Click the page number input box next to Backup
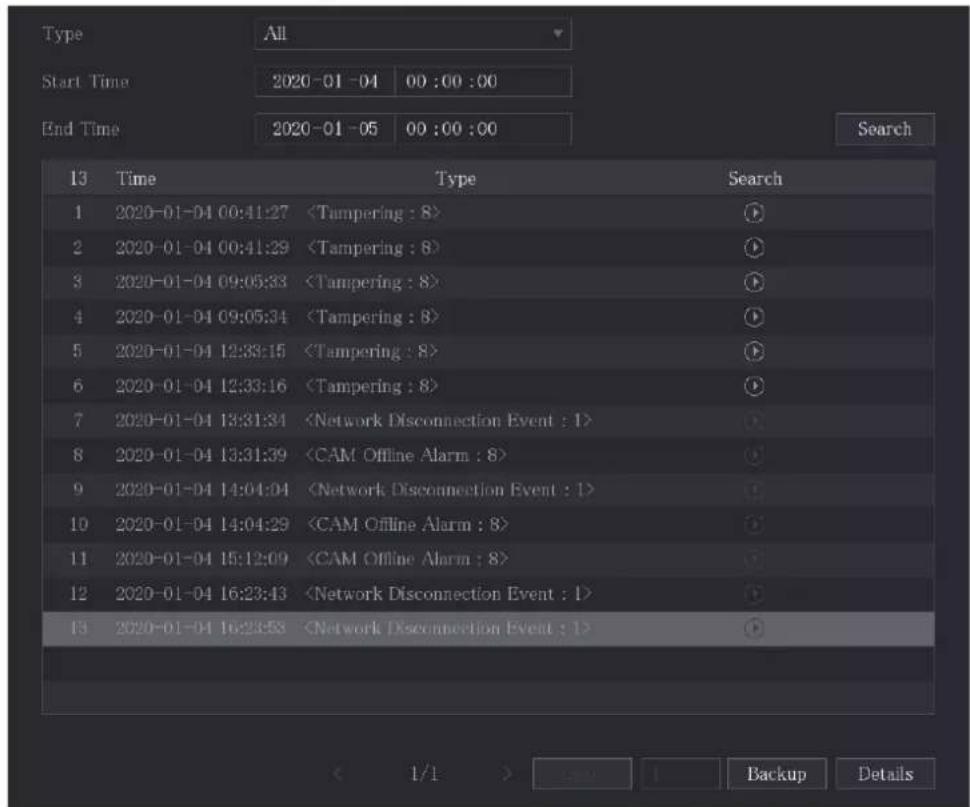970x807 pixels. pyautogui.click(x=680, y=774)
